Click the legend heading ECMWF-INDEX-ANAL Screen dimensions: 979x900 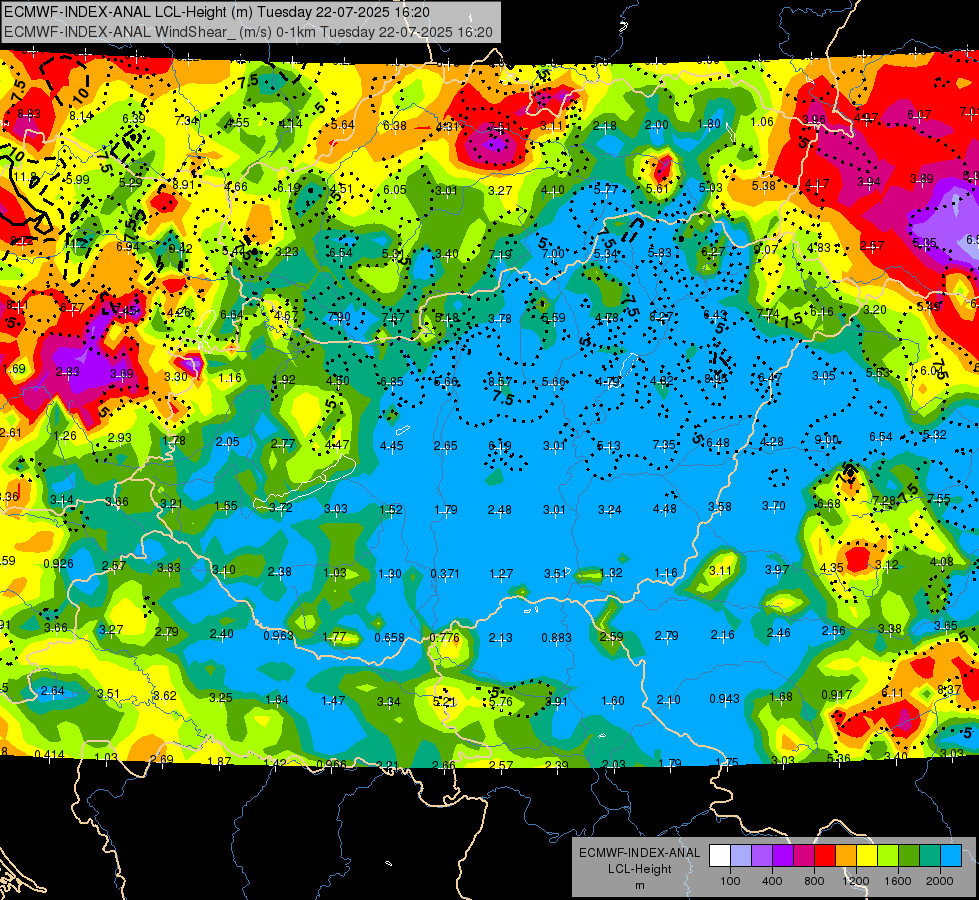point(639,853)
